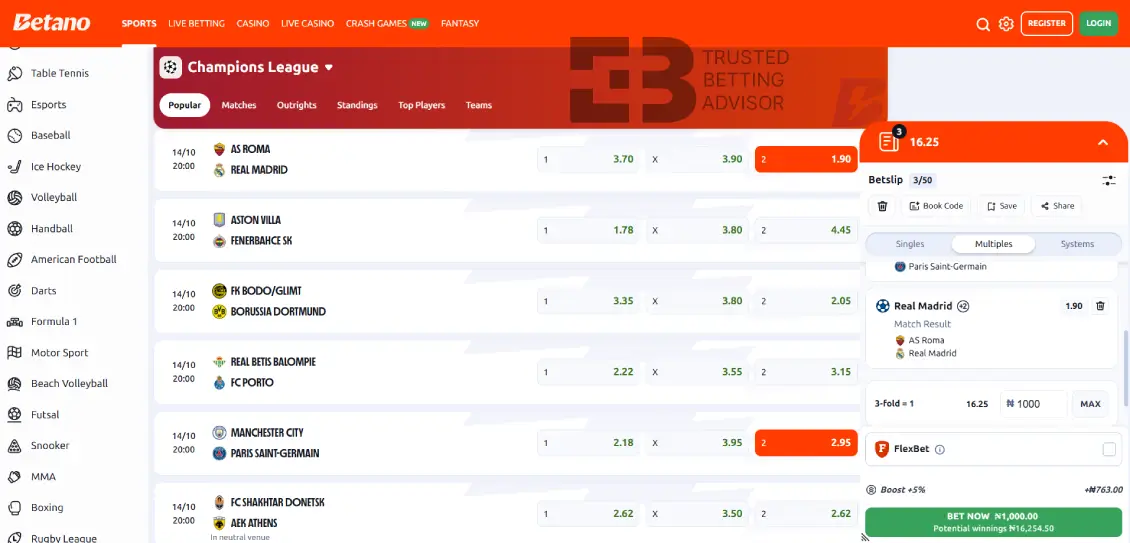Click the Register button
This screenshot has height=543, width=1130.
tap(1046, 23)
